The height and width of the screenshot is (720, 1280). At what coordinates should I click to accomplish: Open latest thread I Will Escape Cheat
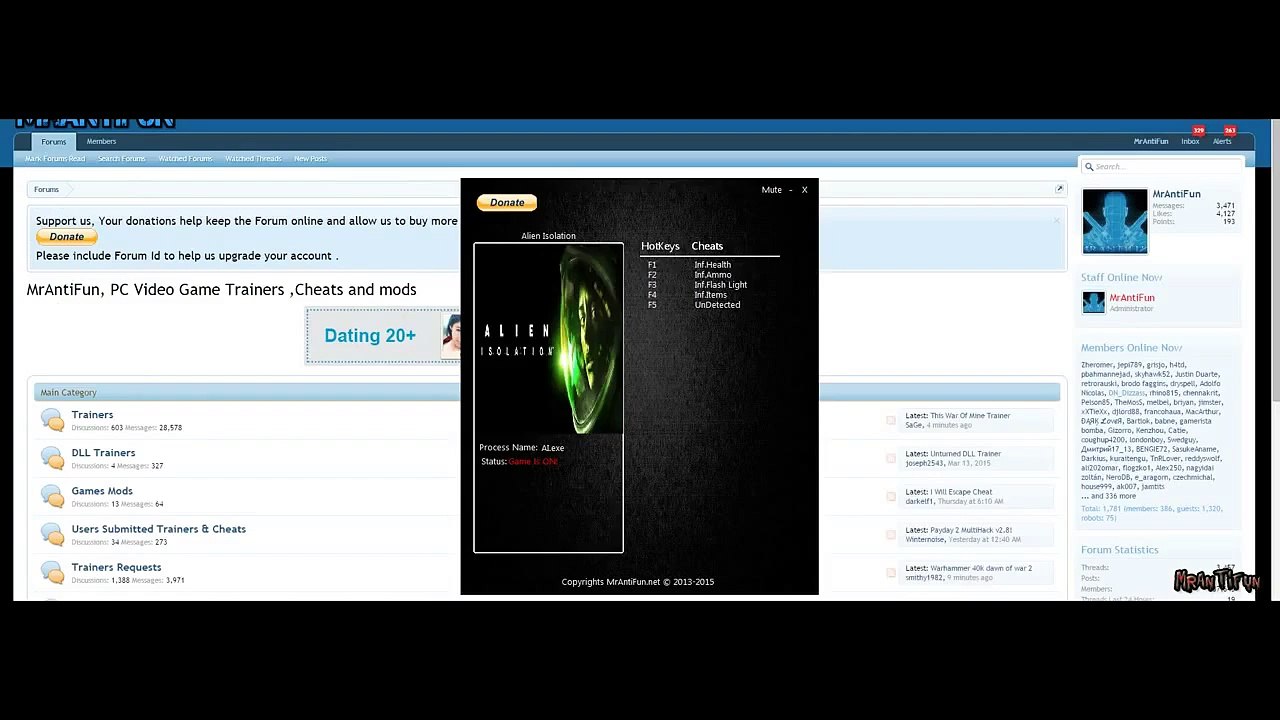point(961,492)
